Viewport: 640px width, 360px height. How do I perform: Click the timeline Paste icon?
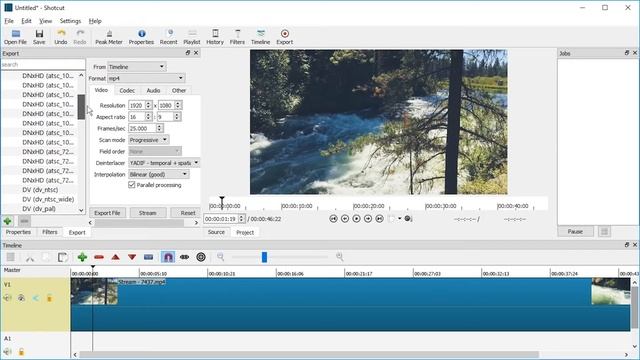[62, 257]
